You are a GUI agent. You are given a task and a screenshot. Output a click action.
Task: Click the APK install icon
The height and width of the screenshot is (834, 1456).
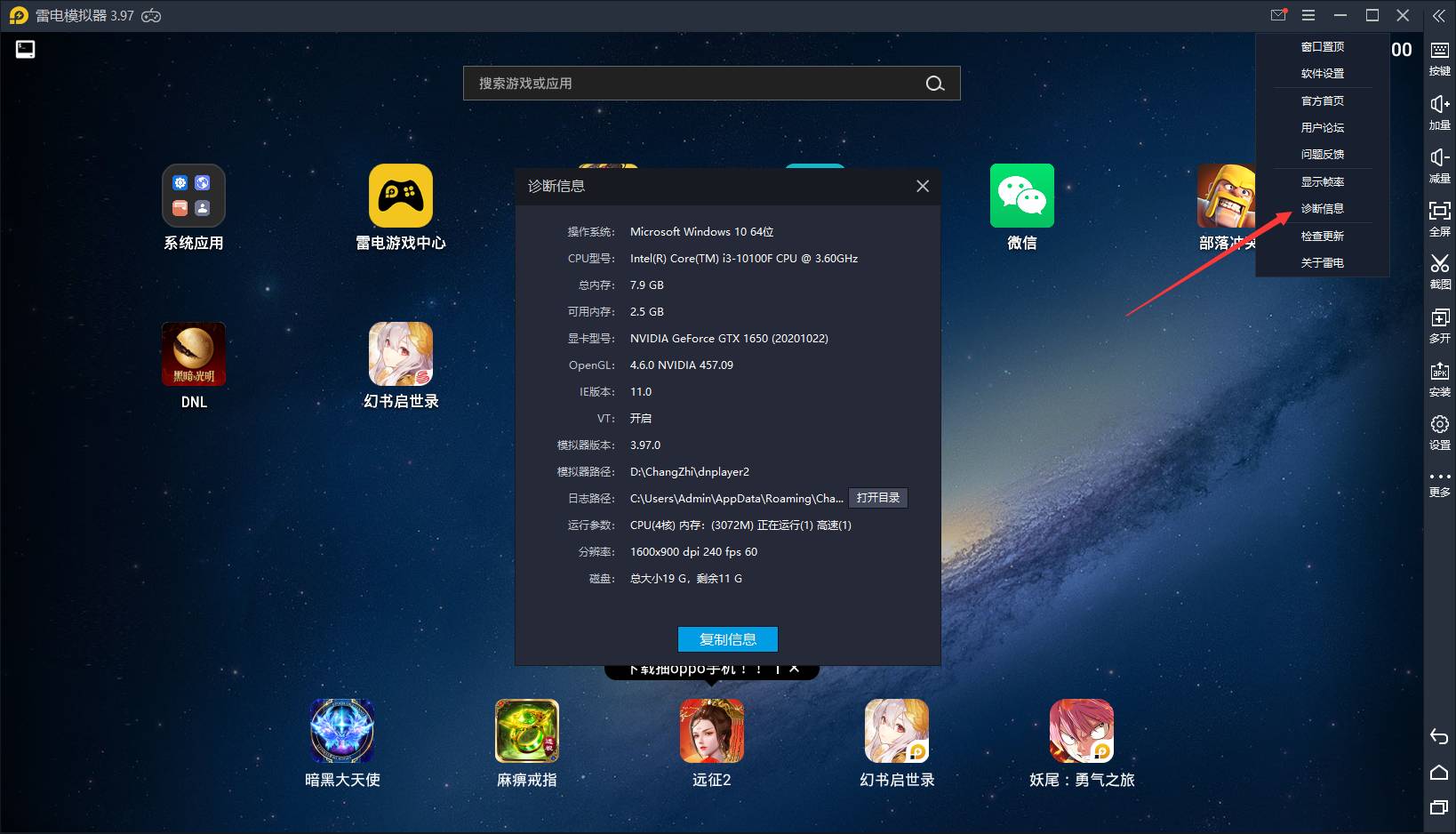[1439, 372]
